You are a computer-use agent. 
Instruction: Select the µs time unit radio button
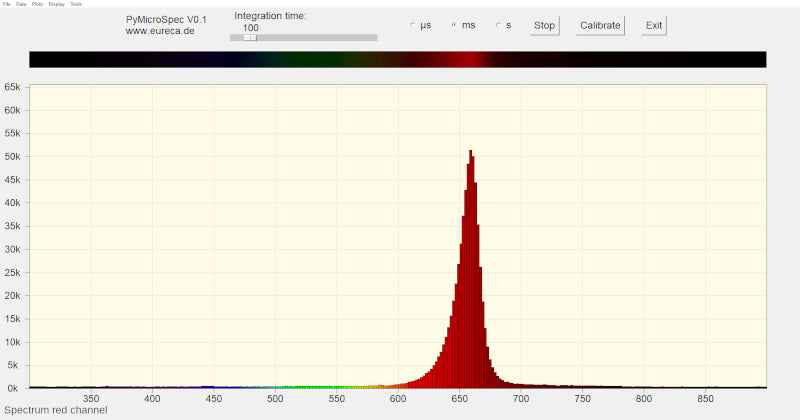coord(413,25)
